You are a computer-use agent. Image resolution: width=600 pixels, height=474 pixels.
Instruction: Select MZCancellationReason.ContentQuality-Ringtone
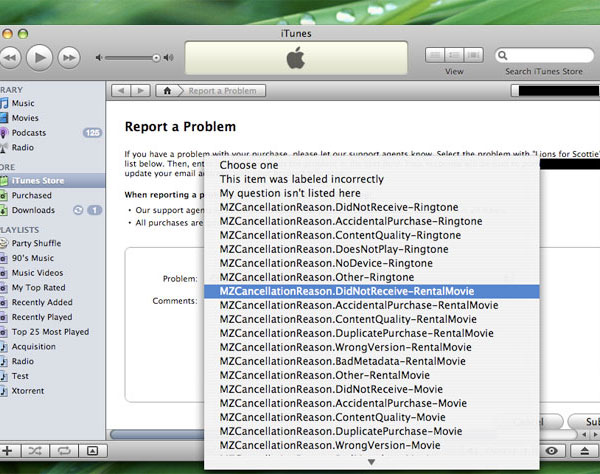tap(372, 235)
